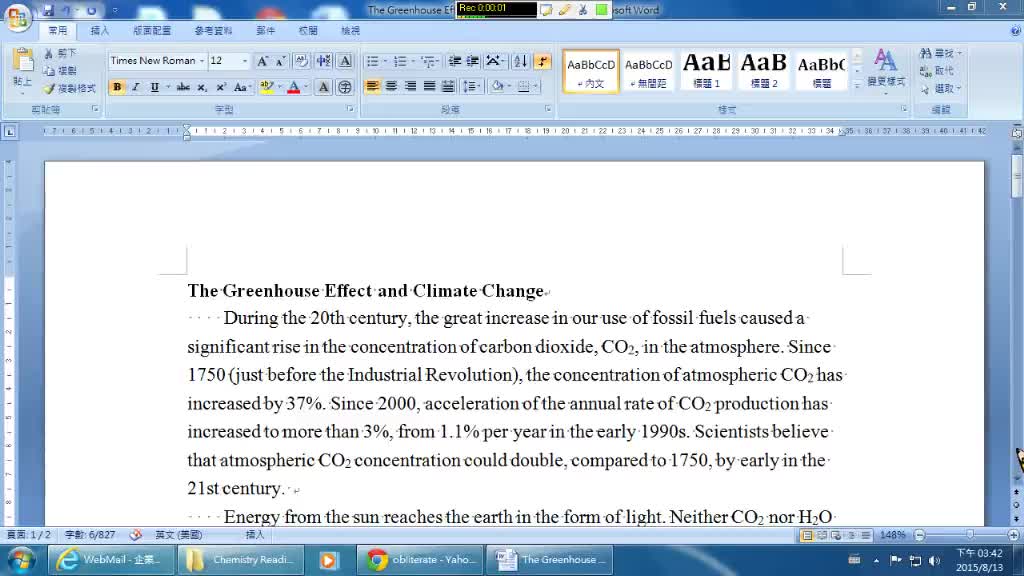Image resolution: width=1024 pixels, height=576 pixels.
Task: Toggle Strikethrough formatting
Action: (184, 87)
